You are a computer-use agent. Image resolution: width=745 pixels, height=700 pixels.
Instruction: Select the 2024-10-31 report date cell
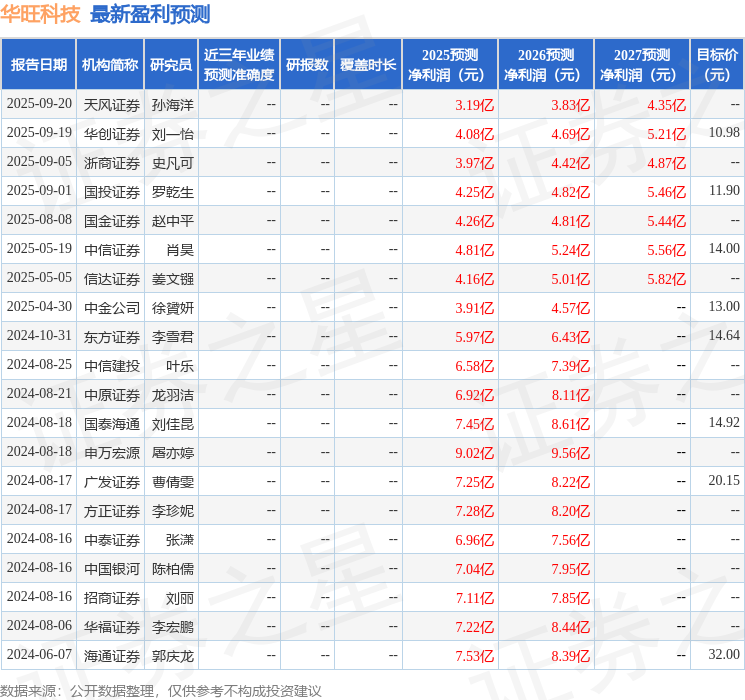pos(39,336)
